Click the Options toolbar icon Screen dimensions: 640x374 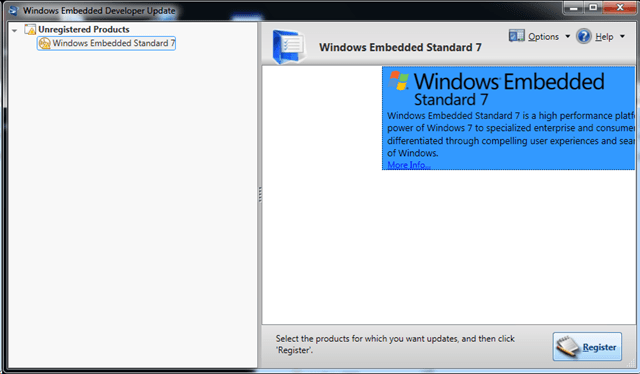pyautogui.click(x=516, y=36)
